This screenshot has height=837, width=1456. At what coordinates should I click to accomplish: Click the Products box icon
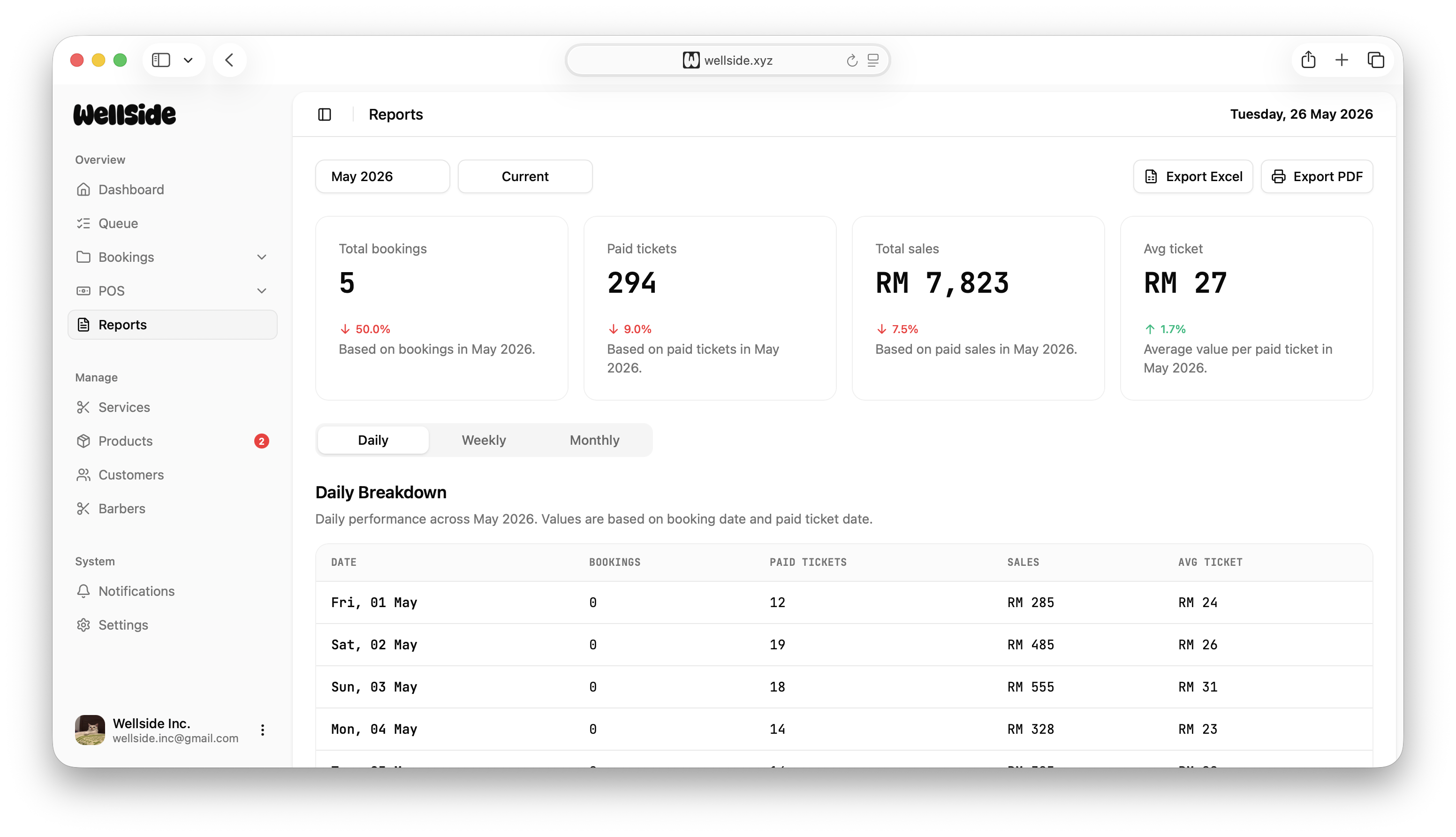83,441
